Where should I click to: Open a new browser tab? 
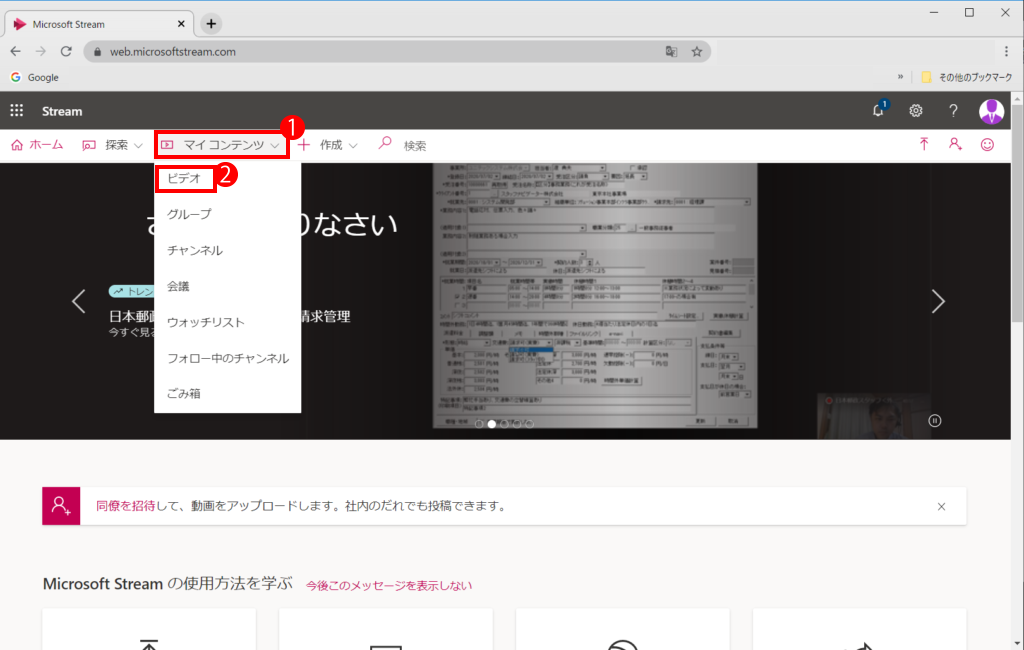pyautogui.click(x=211, y=24)
